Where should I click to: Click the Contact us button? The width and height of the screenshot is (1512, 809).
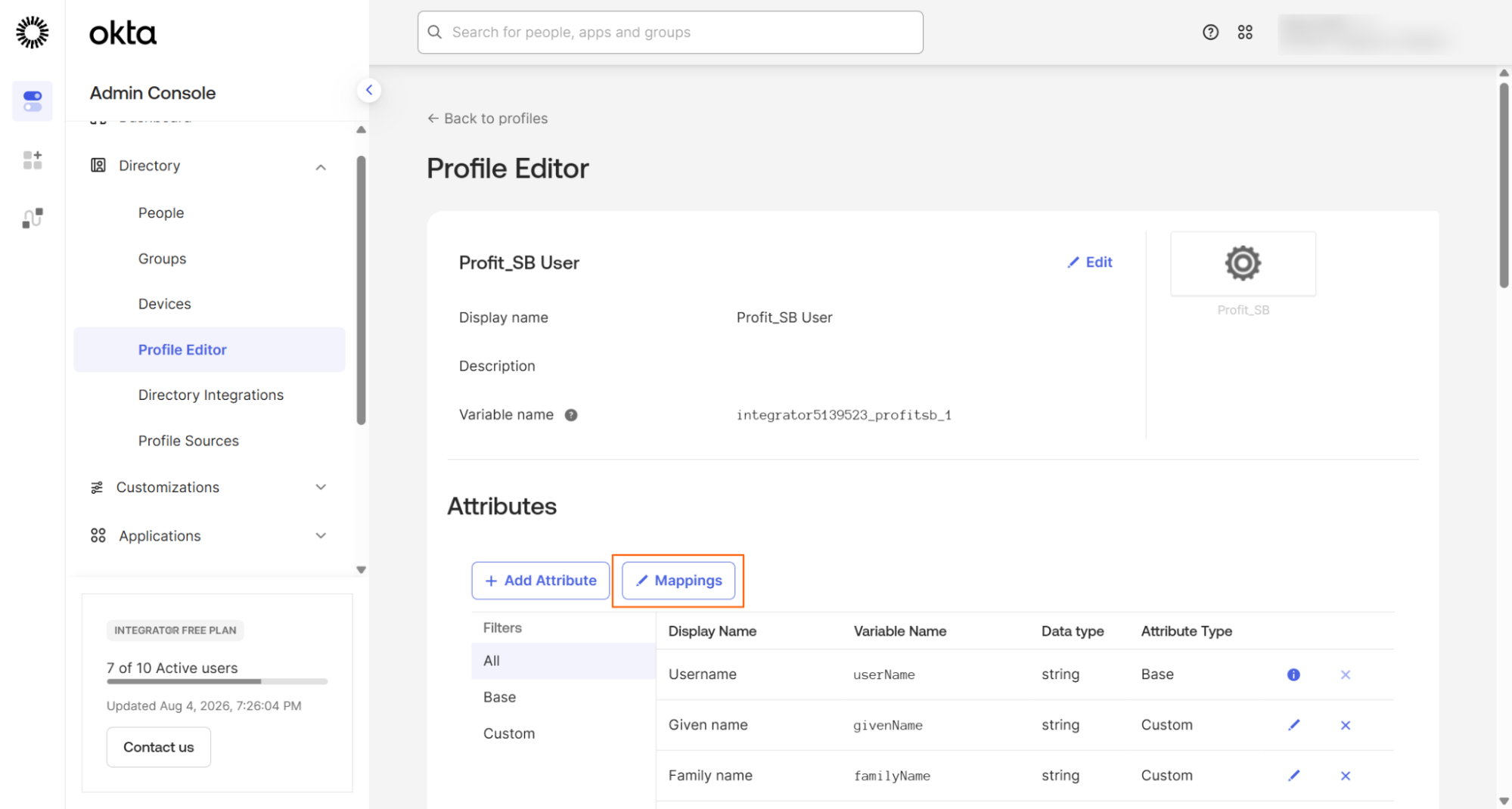[158, 747]
